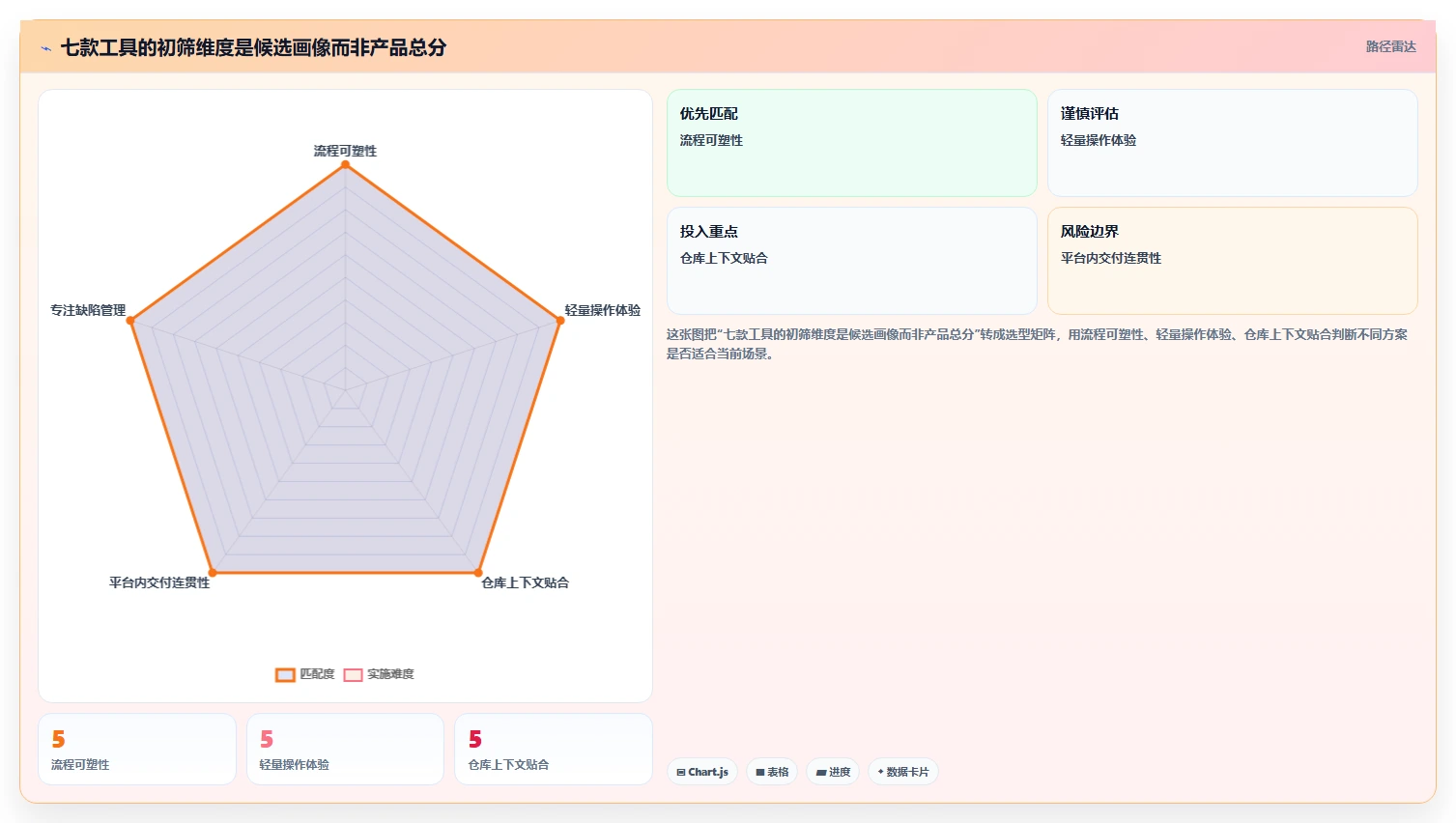Click the 平台内交付连贯性 axis label on radar
Viewport: 1456px width, 823px height.
[x=159, y=582]
